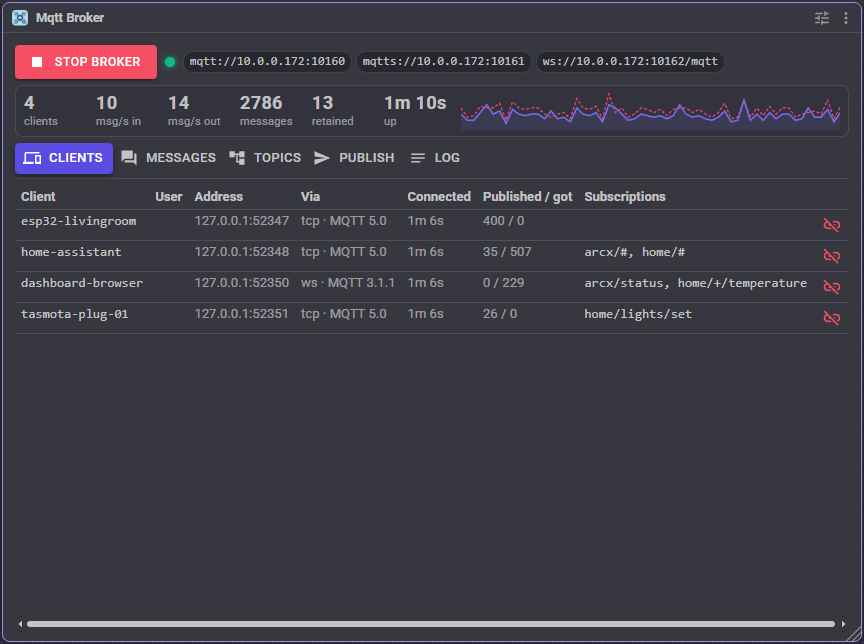This screenshot has height=644, width=864.
Task: Disconnect the home-assistant client
Action: click(831, 256)
